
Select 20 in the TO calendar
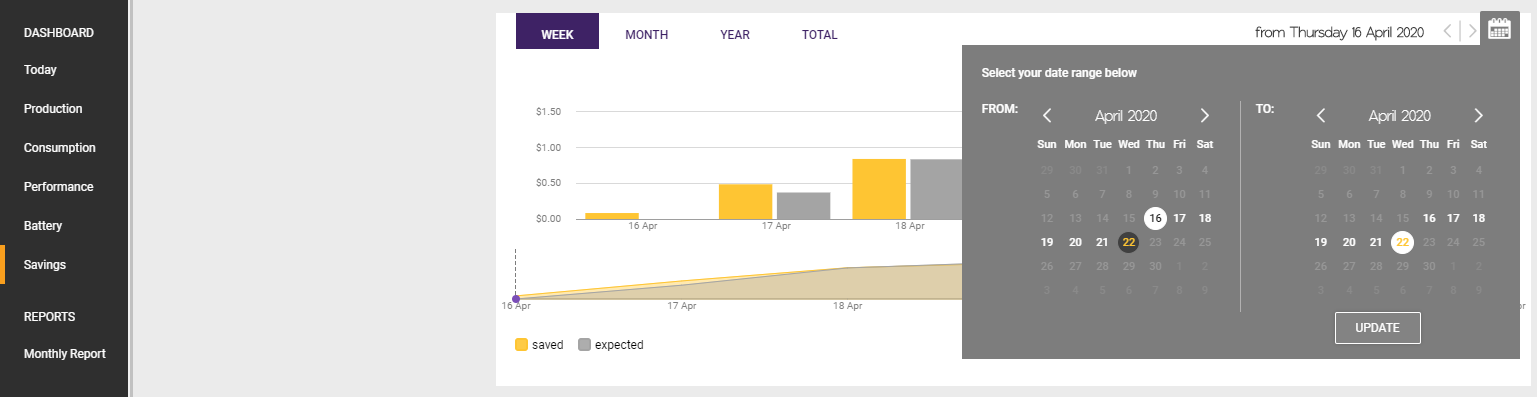(x=1349, y=242)
